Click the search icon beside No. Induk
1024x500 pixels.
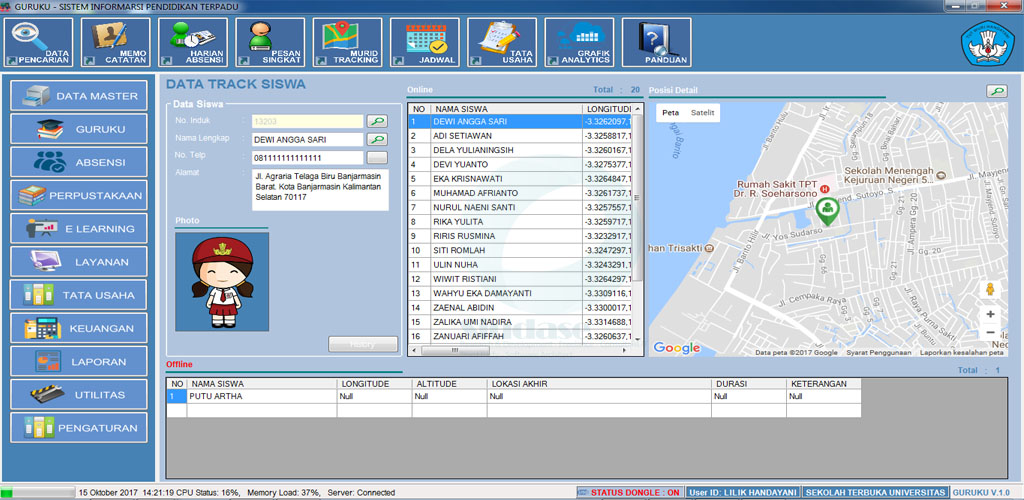tap(376, 121)
